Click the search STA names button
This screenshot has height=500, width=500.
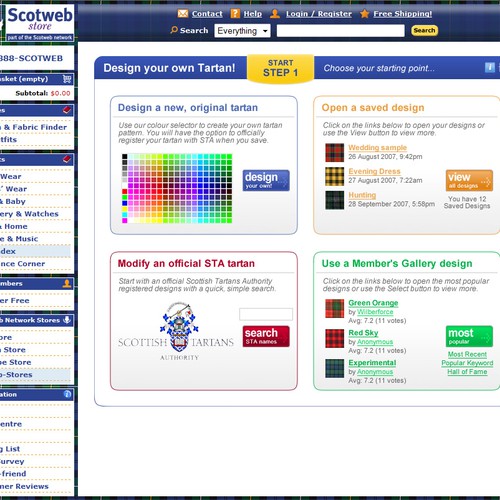click(266, 336)
